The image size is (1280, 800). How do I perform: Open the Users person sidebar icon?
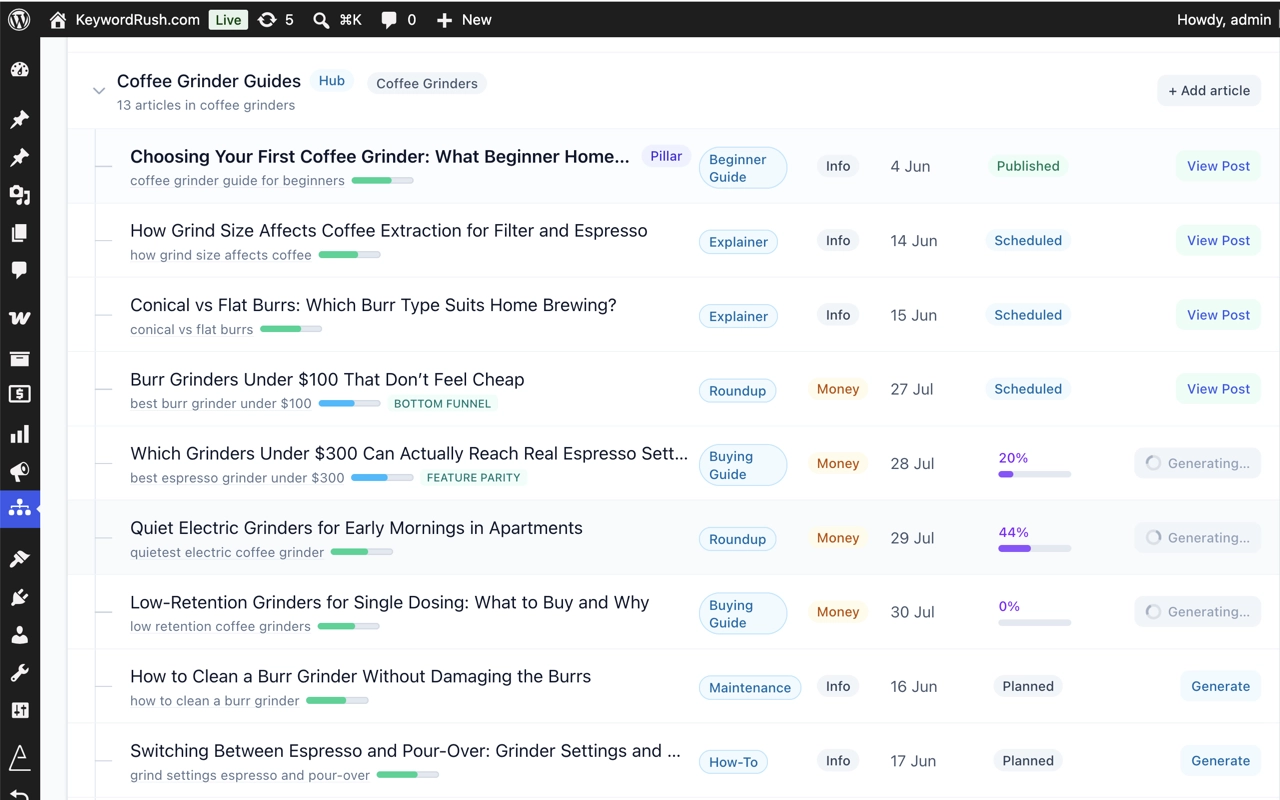[x=19, y=635]
